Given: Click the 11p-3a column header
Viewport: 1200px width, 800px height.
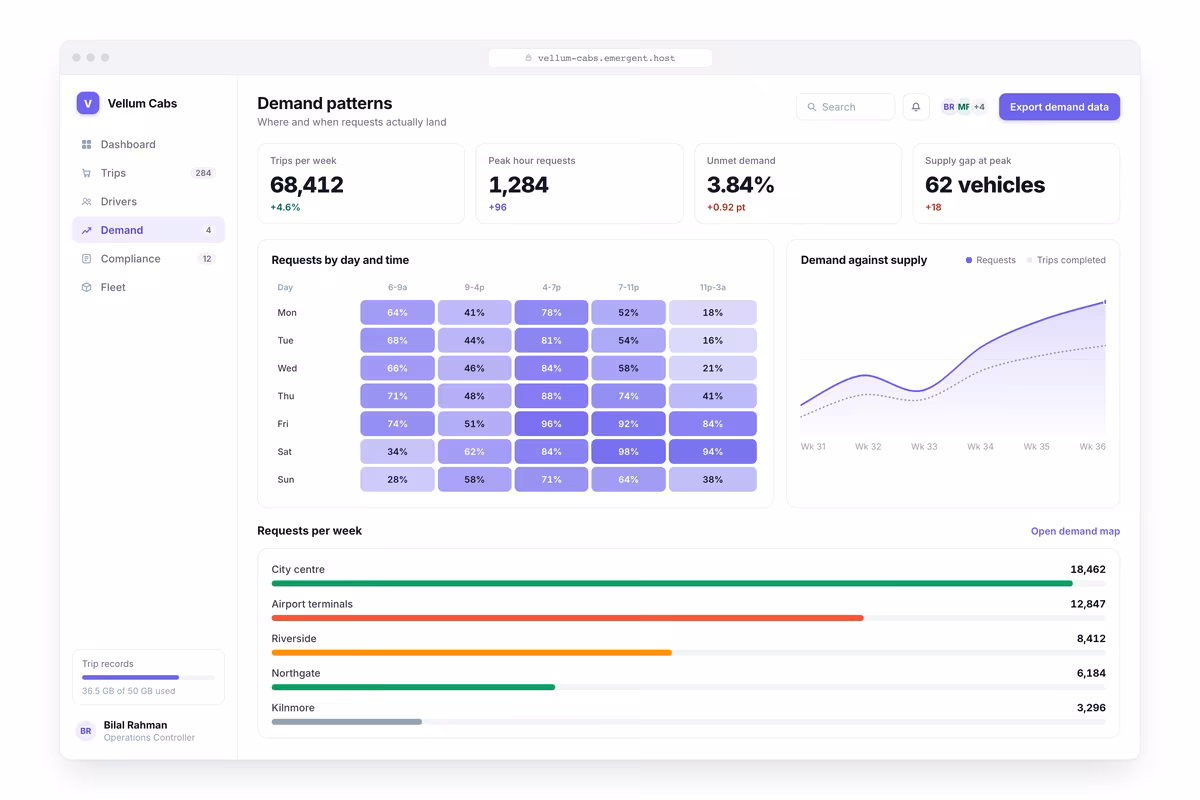Looking at the screenshot, I should [713, 288].
